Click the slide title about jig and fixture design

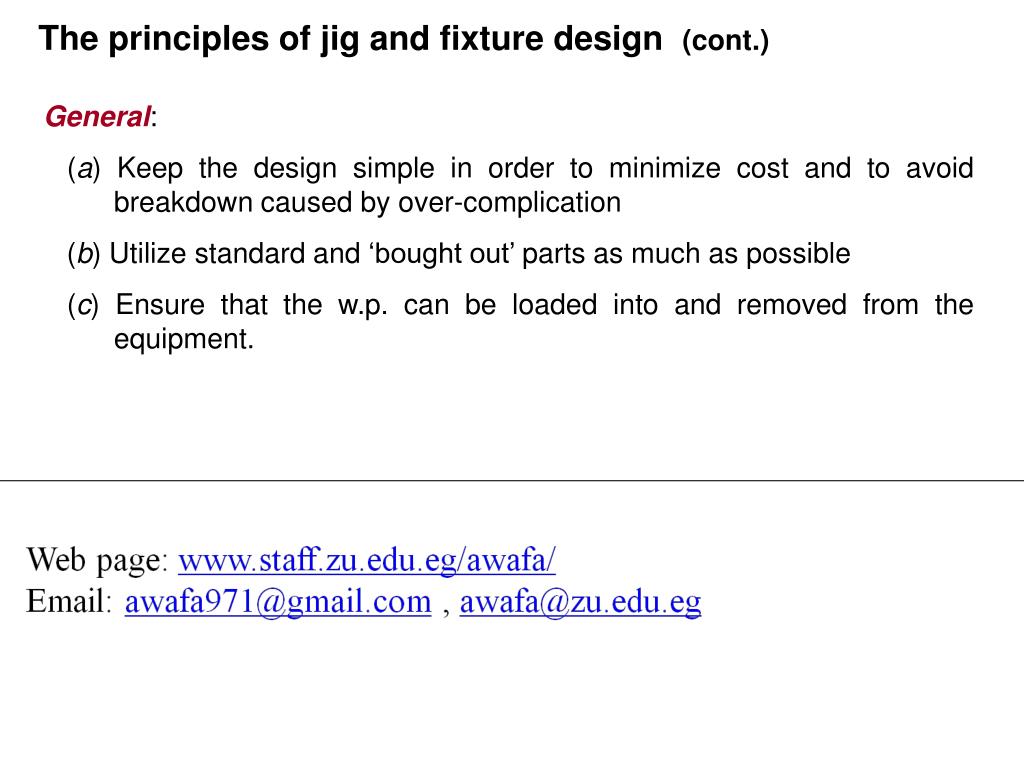coord(350,39)
